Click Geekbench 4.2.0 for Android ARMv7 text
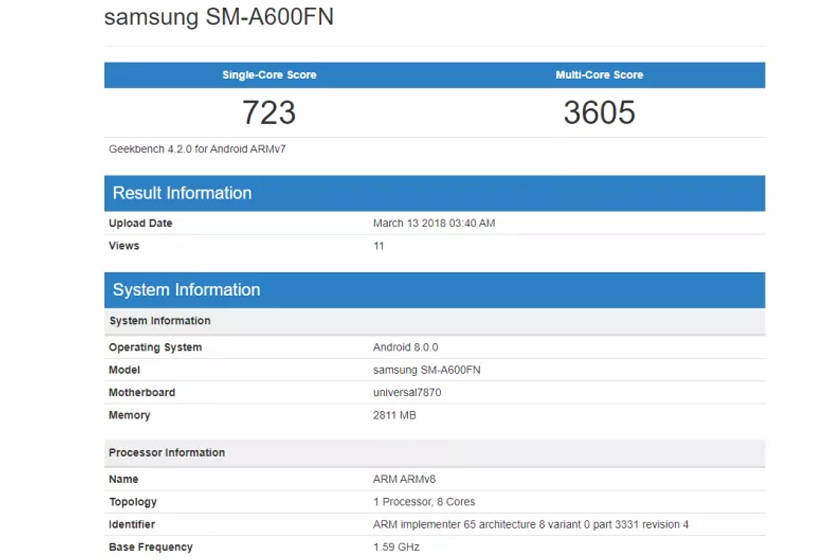840x560 pixels. pyautogui.click(x=197, y=149)
